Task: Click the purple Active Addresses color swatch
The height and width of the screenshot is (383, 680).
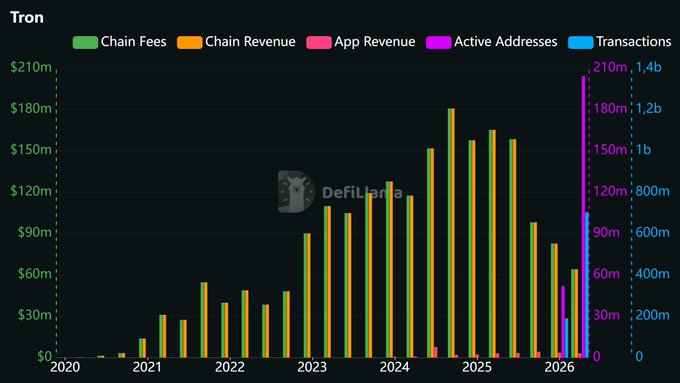Action: (438, 42)
